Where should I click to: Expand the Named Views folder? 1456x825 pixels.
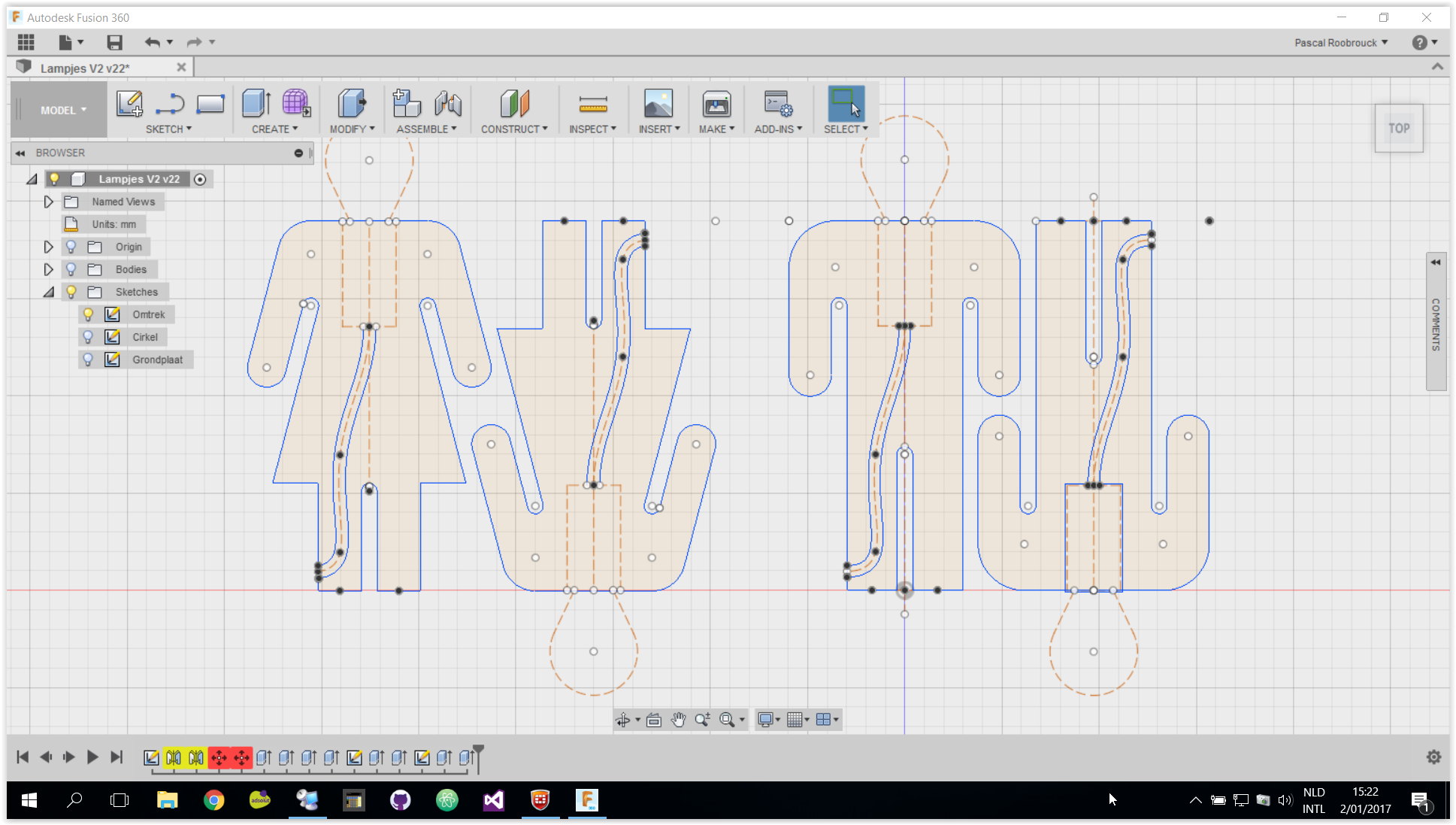48,202
